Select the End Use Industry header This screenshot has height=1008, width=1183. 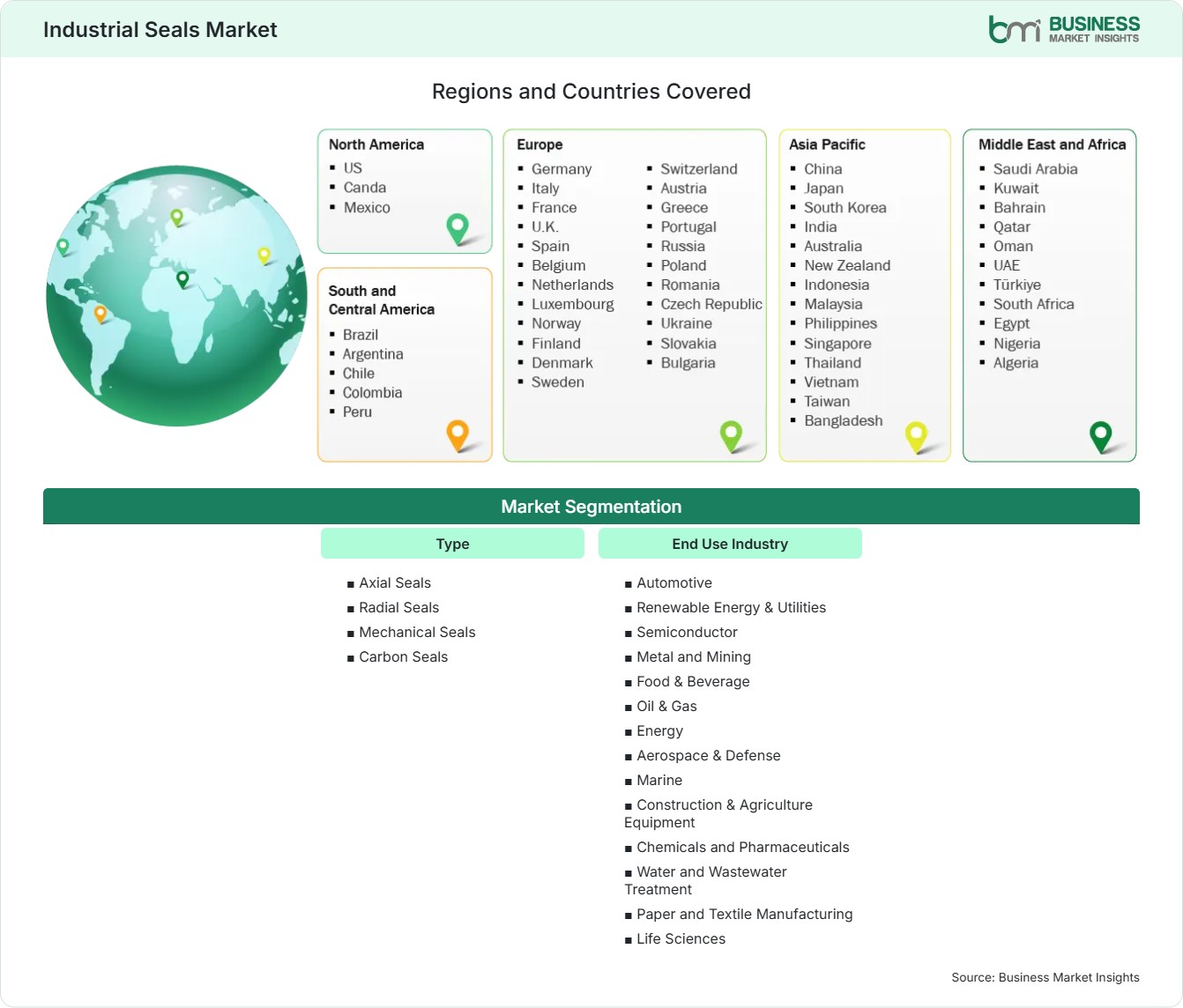tap(730, 544)
